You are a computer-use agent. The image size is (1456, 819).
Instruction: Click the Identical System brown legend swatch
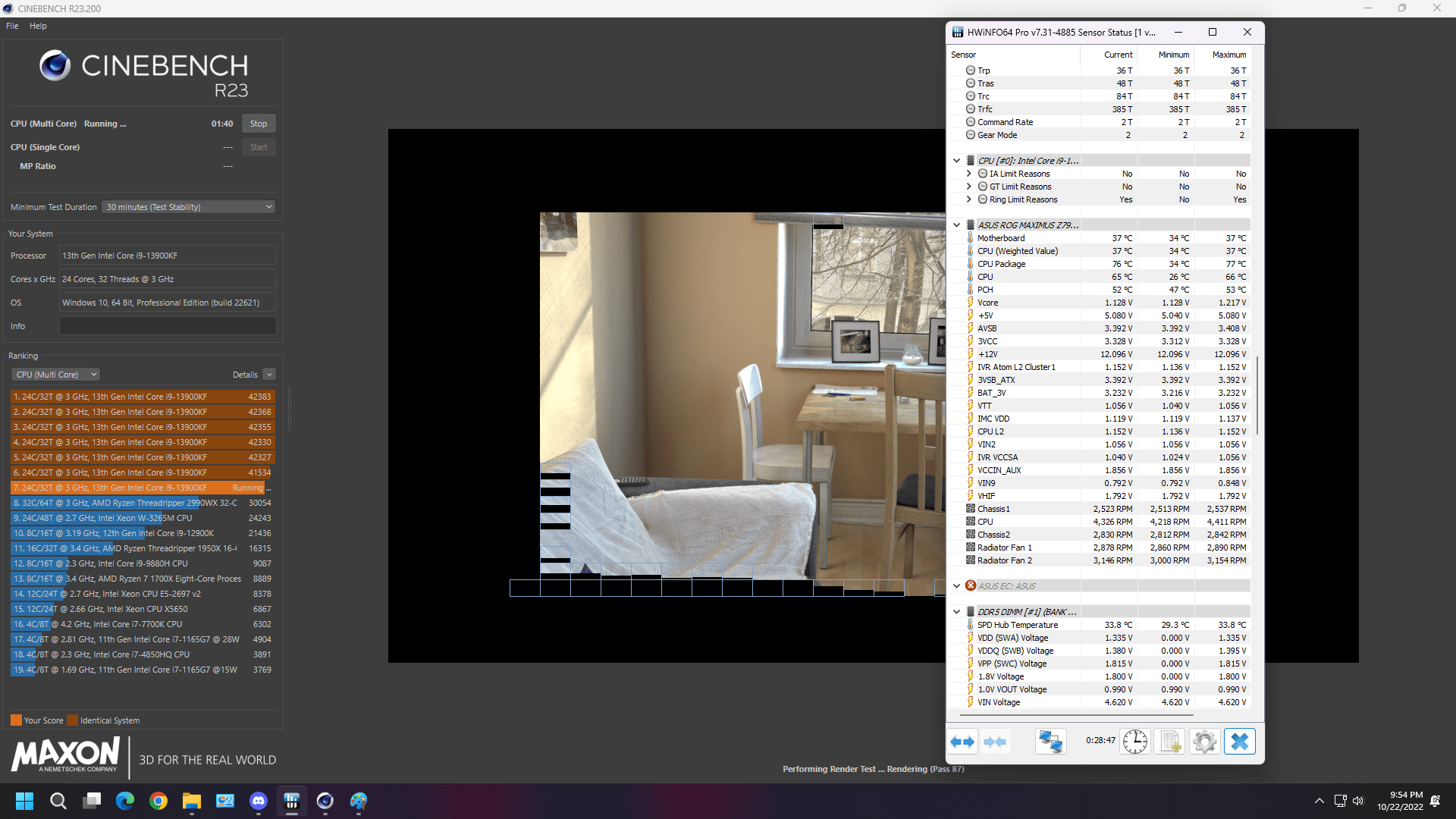(72, 720)
